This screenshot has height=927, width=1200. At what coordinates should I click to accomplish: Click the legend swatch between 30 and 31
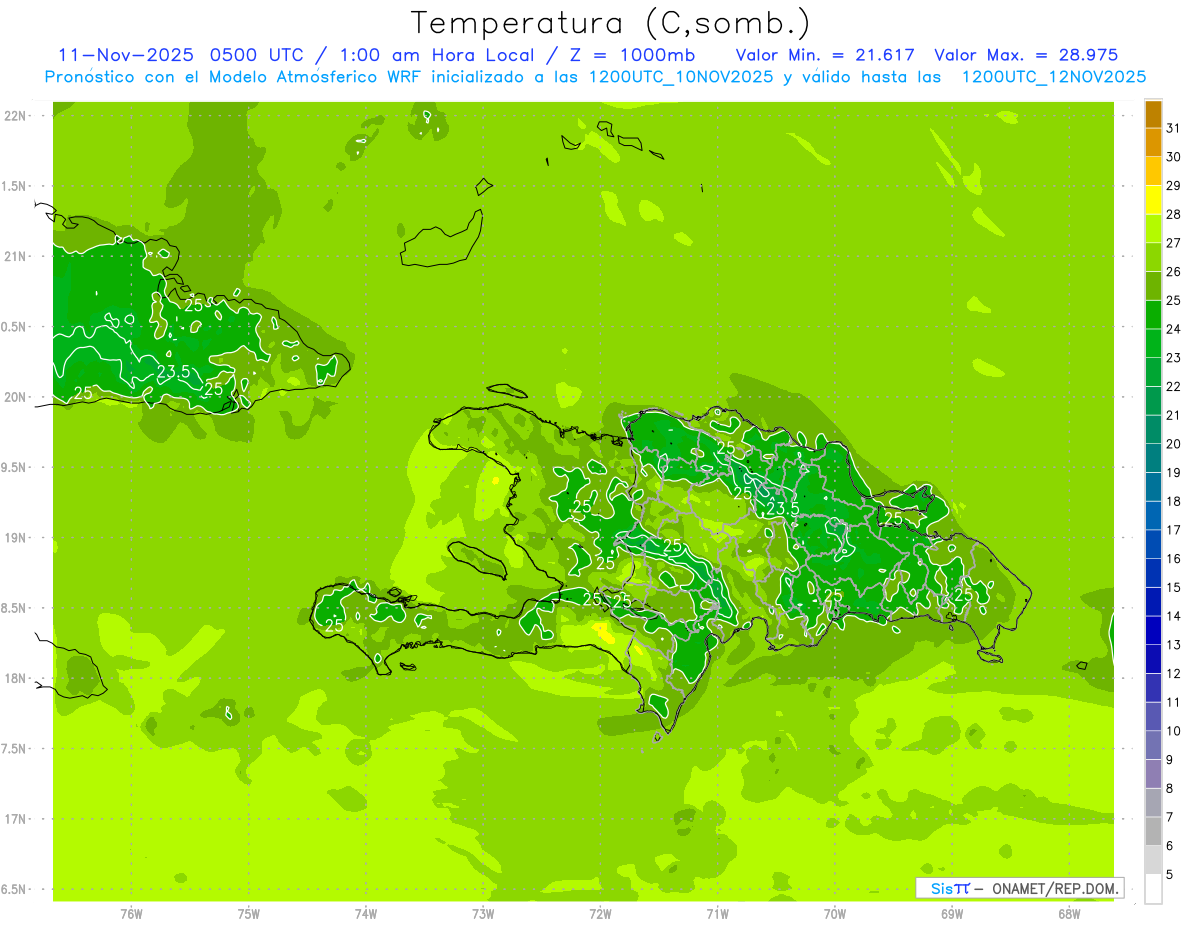tap(1153, 143)
